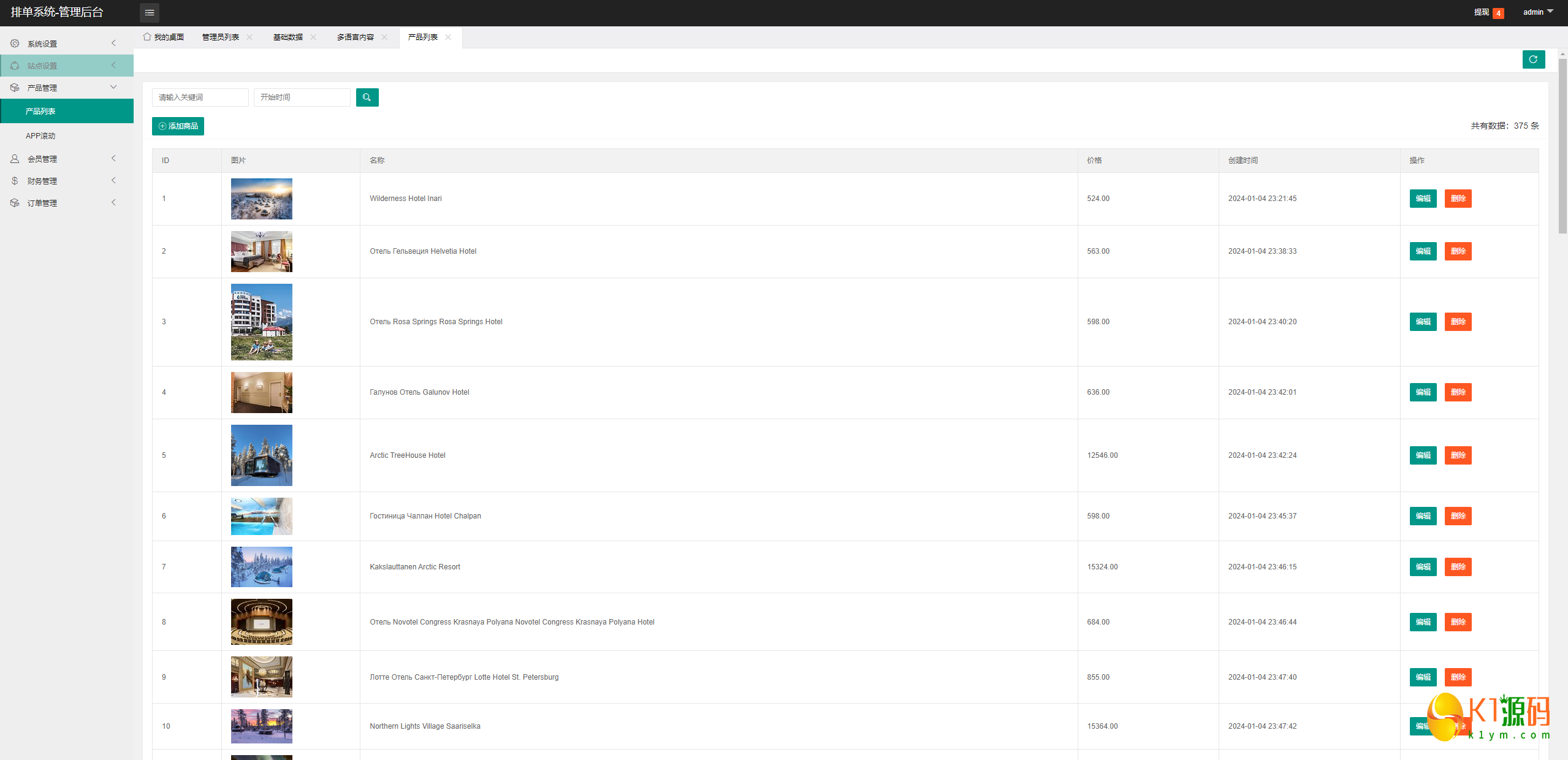The width and height of the screenshot is (1568, 760).
Task: Open the Arctic TreeHouse Hotel thumbnail
Action: tap(262, 455)
